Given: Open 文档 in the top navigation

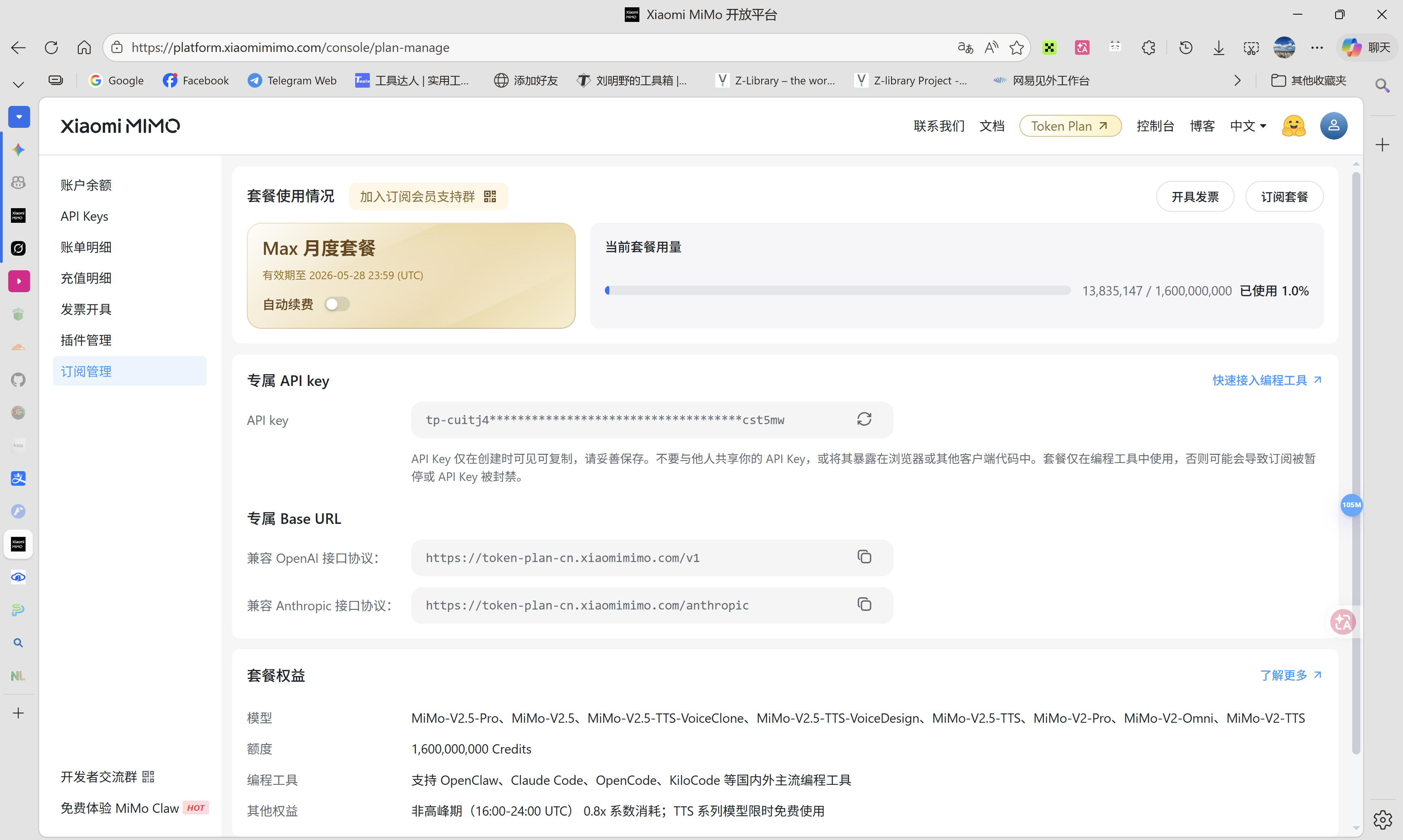Looking at the screenshot, I should pyautogui.click(x=992, y=126).
